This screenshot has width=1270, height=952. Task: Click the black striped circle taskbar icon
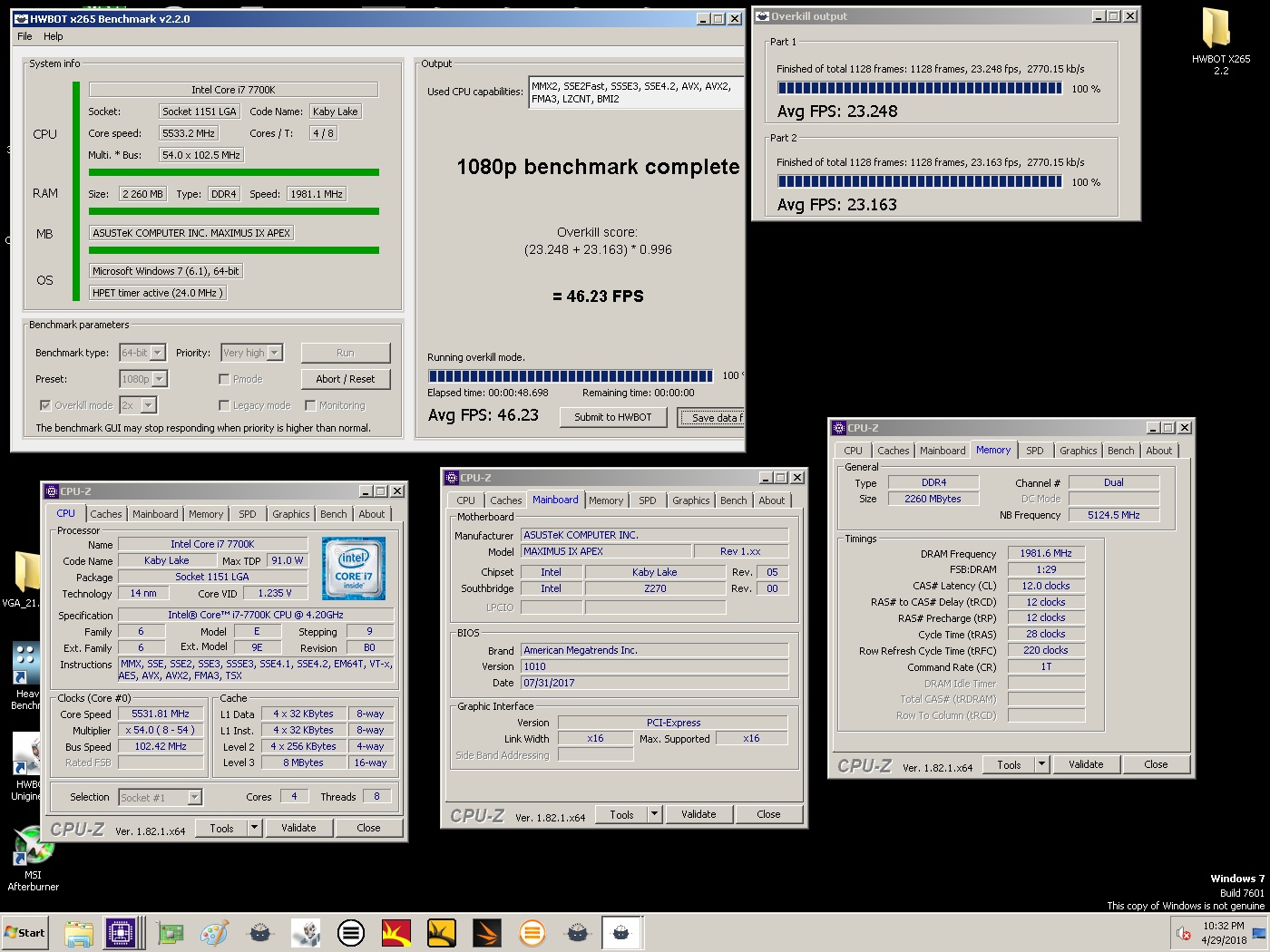coord(351,933)
